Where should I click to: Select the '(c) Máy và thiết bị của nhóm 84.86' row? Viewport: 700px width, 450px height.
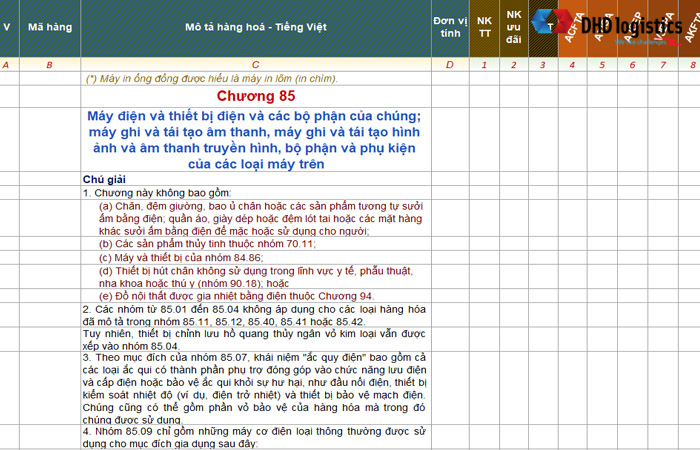tap(256, 258)
